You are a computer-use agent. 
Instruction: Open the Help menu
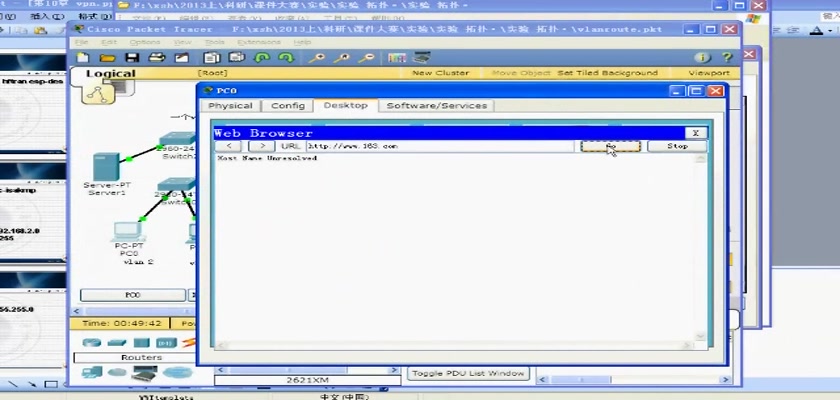302,42
